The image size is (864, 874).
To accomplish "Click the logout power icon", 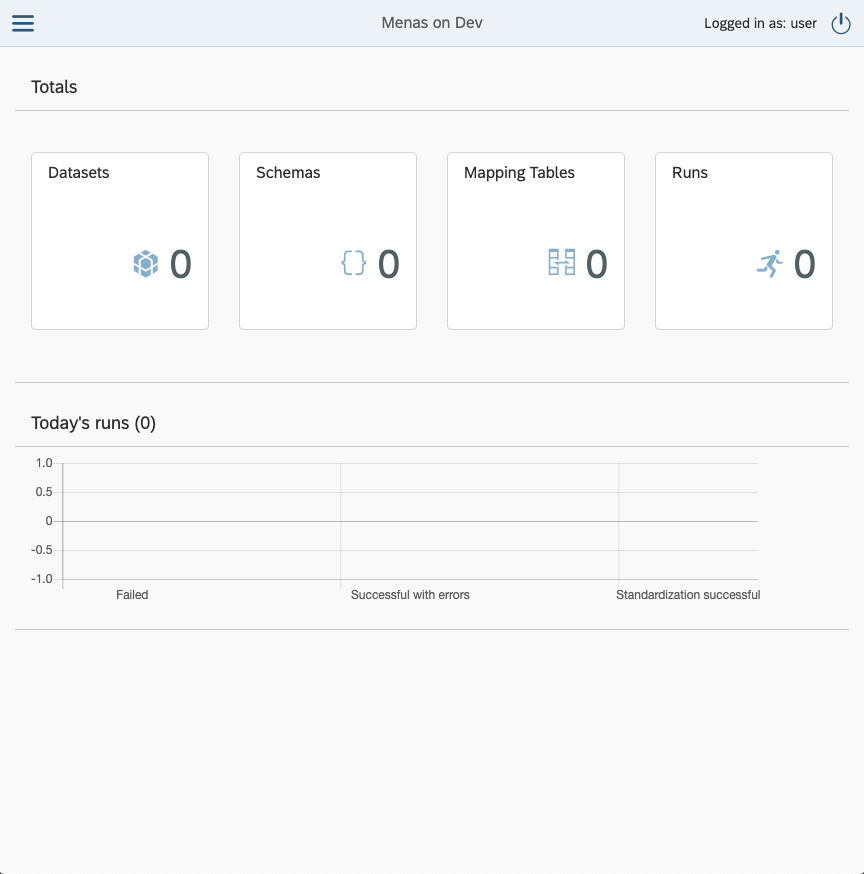I will (x=841, y=23).
